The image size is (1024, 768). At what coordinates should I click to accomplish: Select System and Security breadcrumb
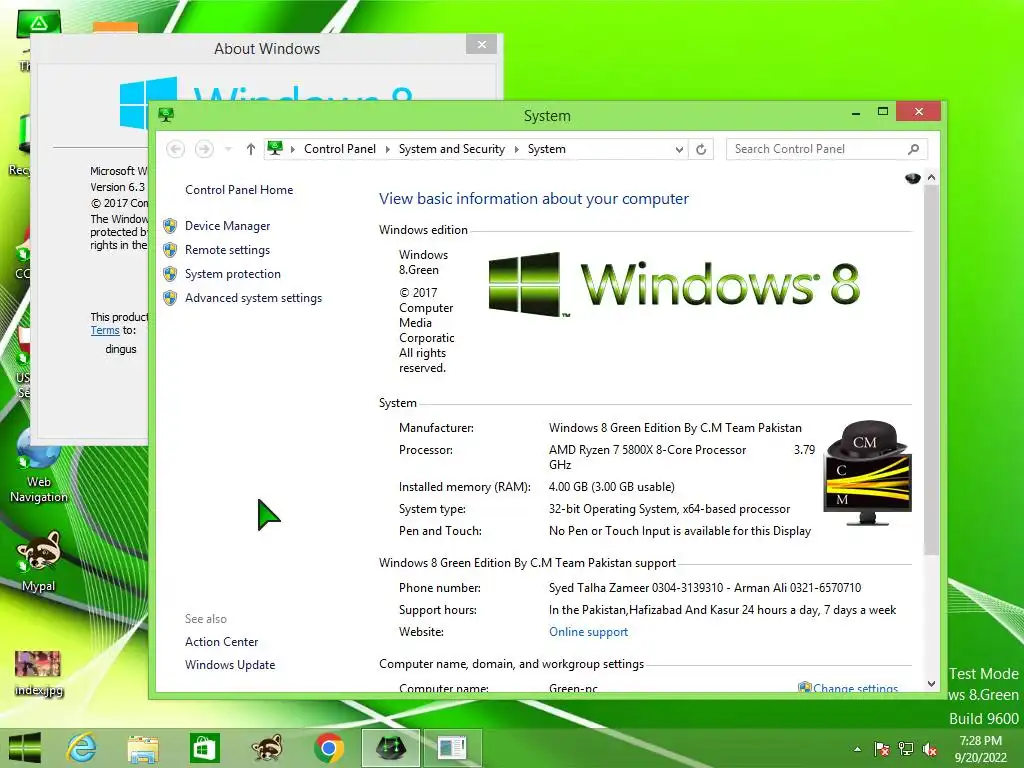[452, 149]
